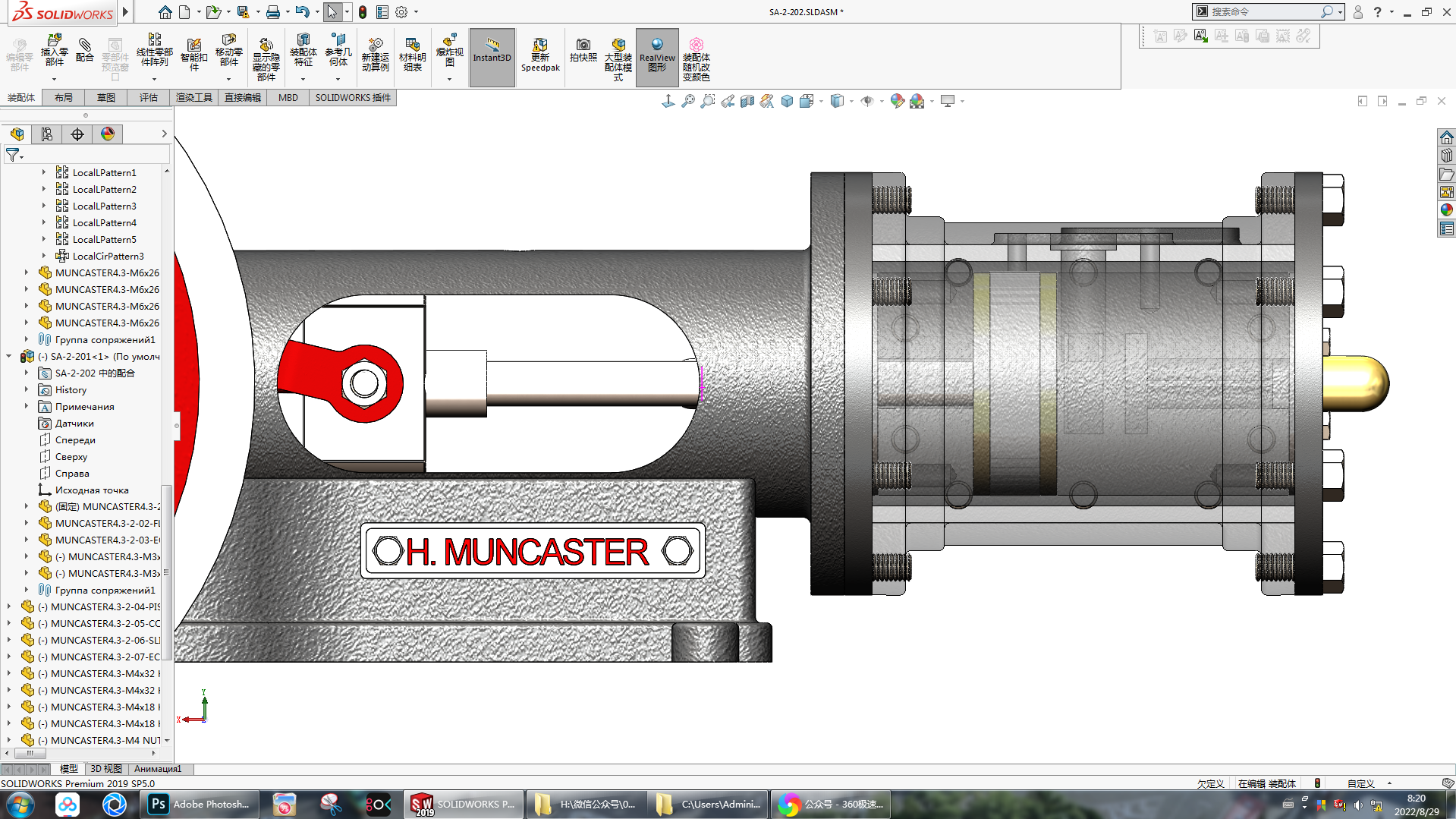Expand the LocalCirPattern3 tree node
This screenshot has height=819, width=1456.
click(43, 256)
